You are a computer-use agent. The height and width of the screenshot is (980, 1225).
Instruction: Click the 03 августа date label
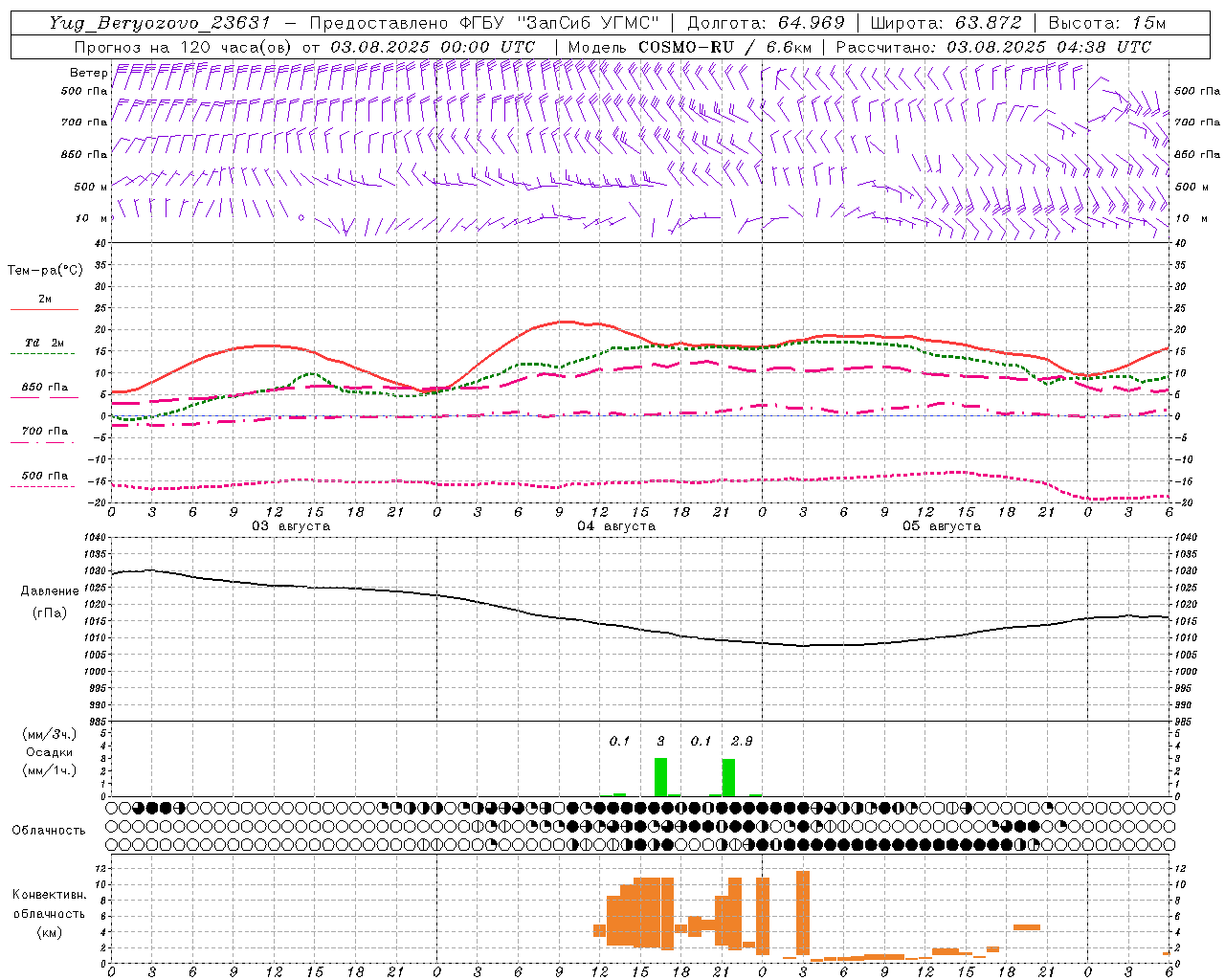pos(291,526)
